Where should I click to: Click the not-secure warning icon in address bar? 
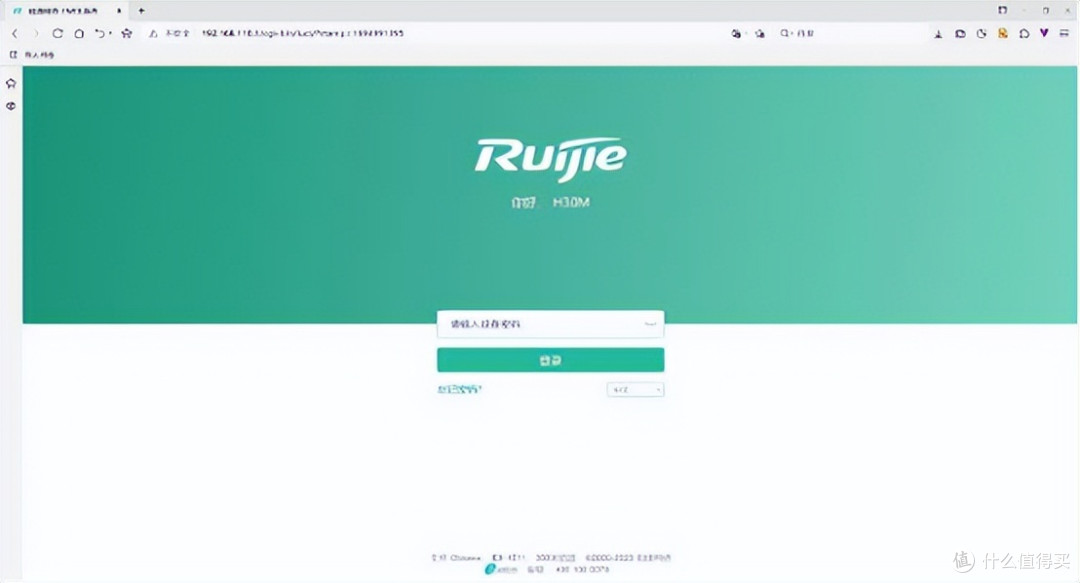tap(154, 33)
